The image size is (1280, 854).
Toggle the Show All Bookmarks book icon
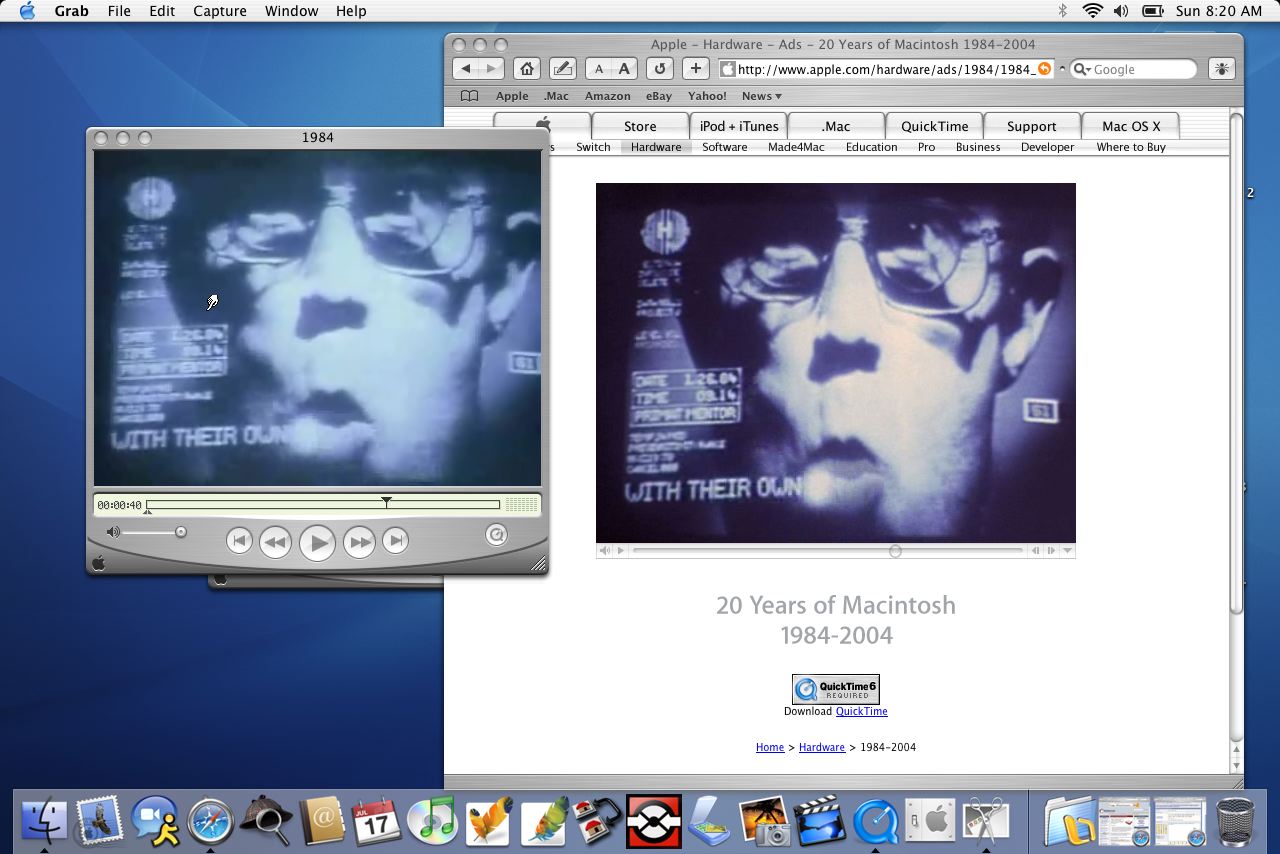[x=469, y=96]
